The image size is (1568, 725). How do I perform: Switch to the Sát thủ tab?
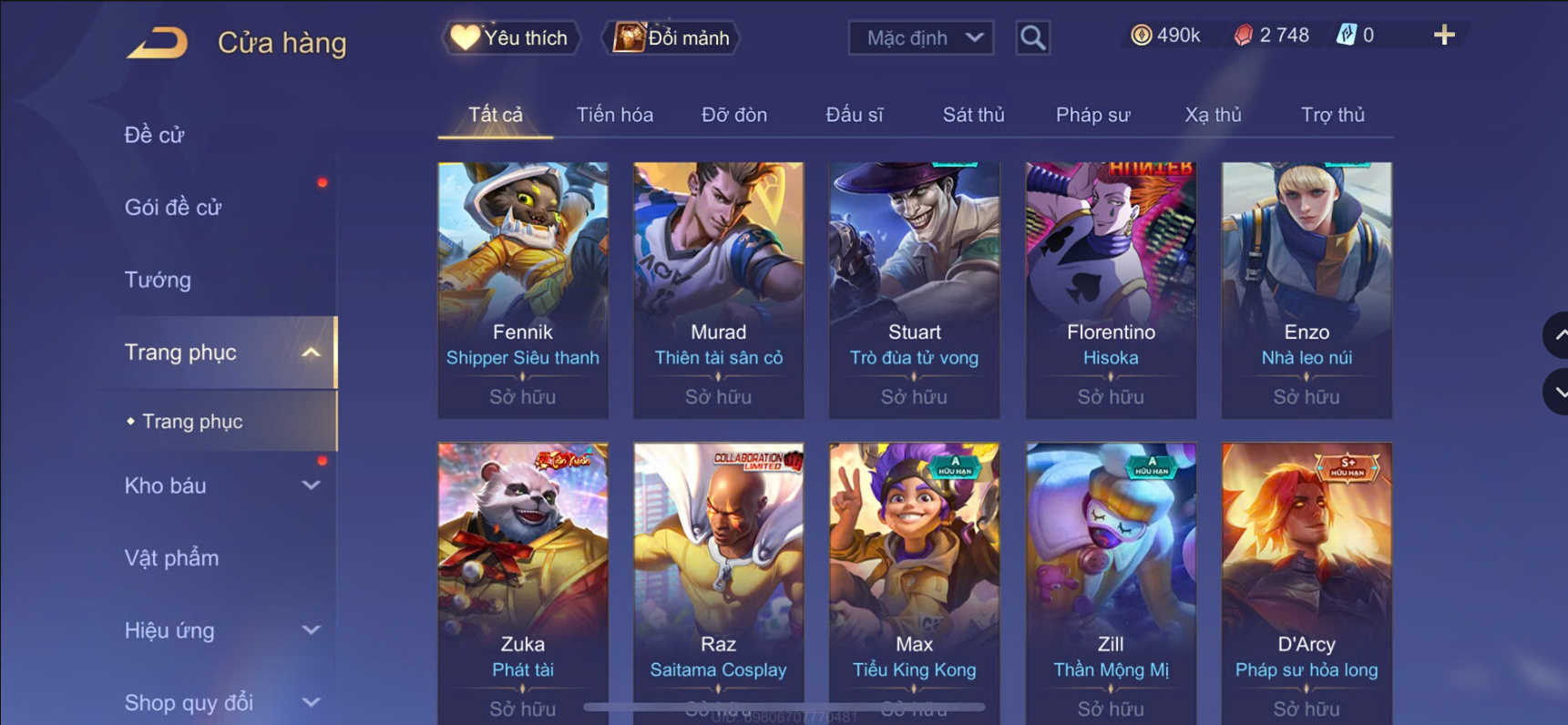point(973,115)
